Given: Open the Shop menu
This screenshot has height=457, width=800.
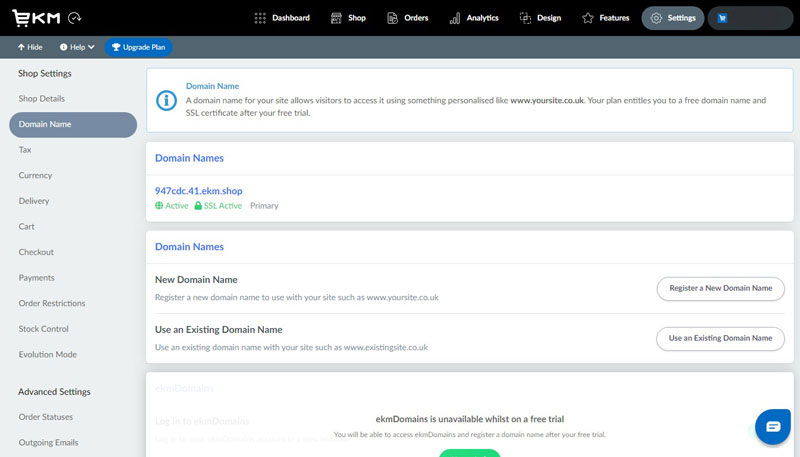Looking at the screenshot, I should coord(348,18).
